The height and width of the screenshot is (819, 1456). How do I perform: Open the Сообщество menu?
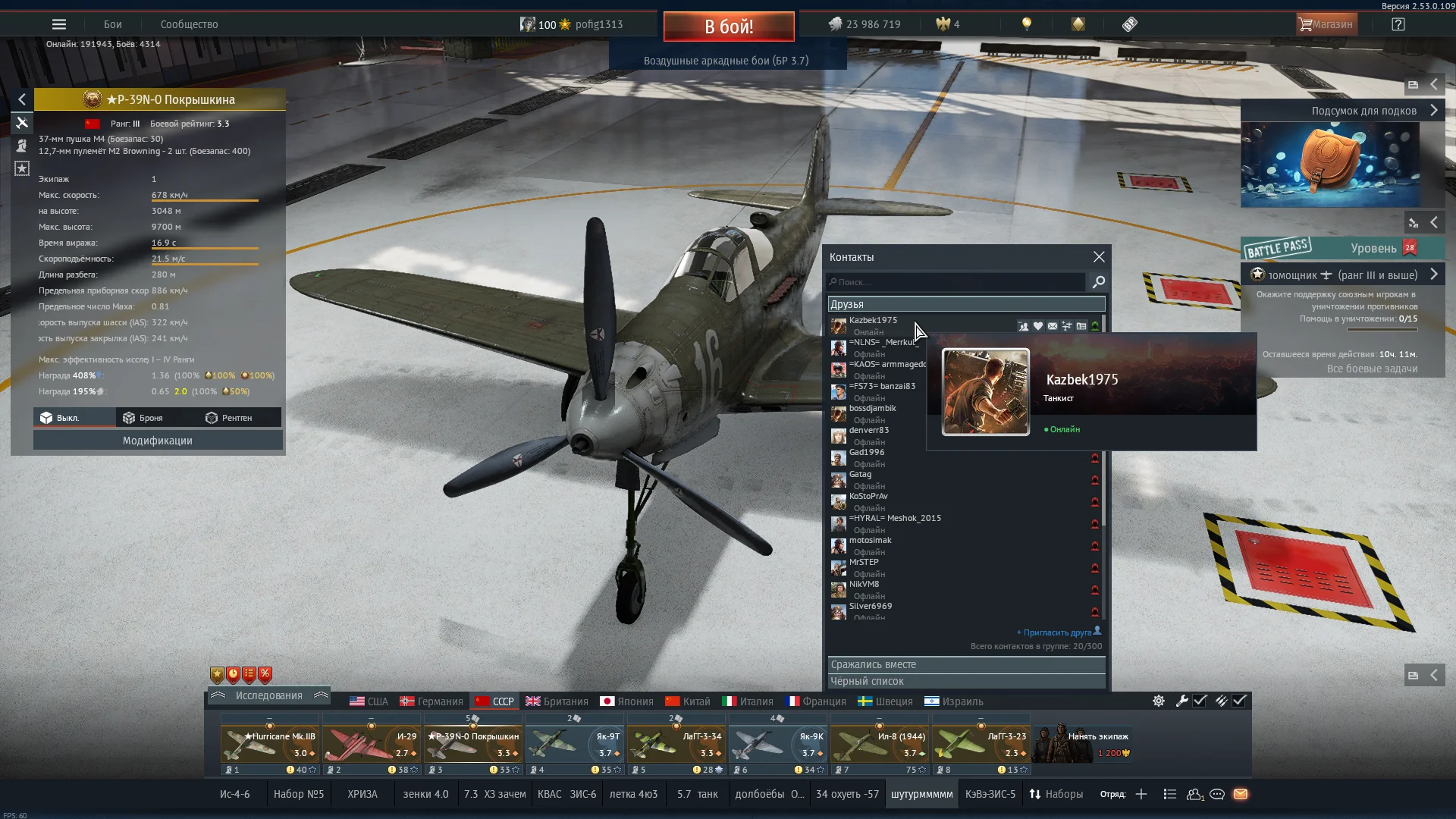[189, 24]
